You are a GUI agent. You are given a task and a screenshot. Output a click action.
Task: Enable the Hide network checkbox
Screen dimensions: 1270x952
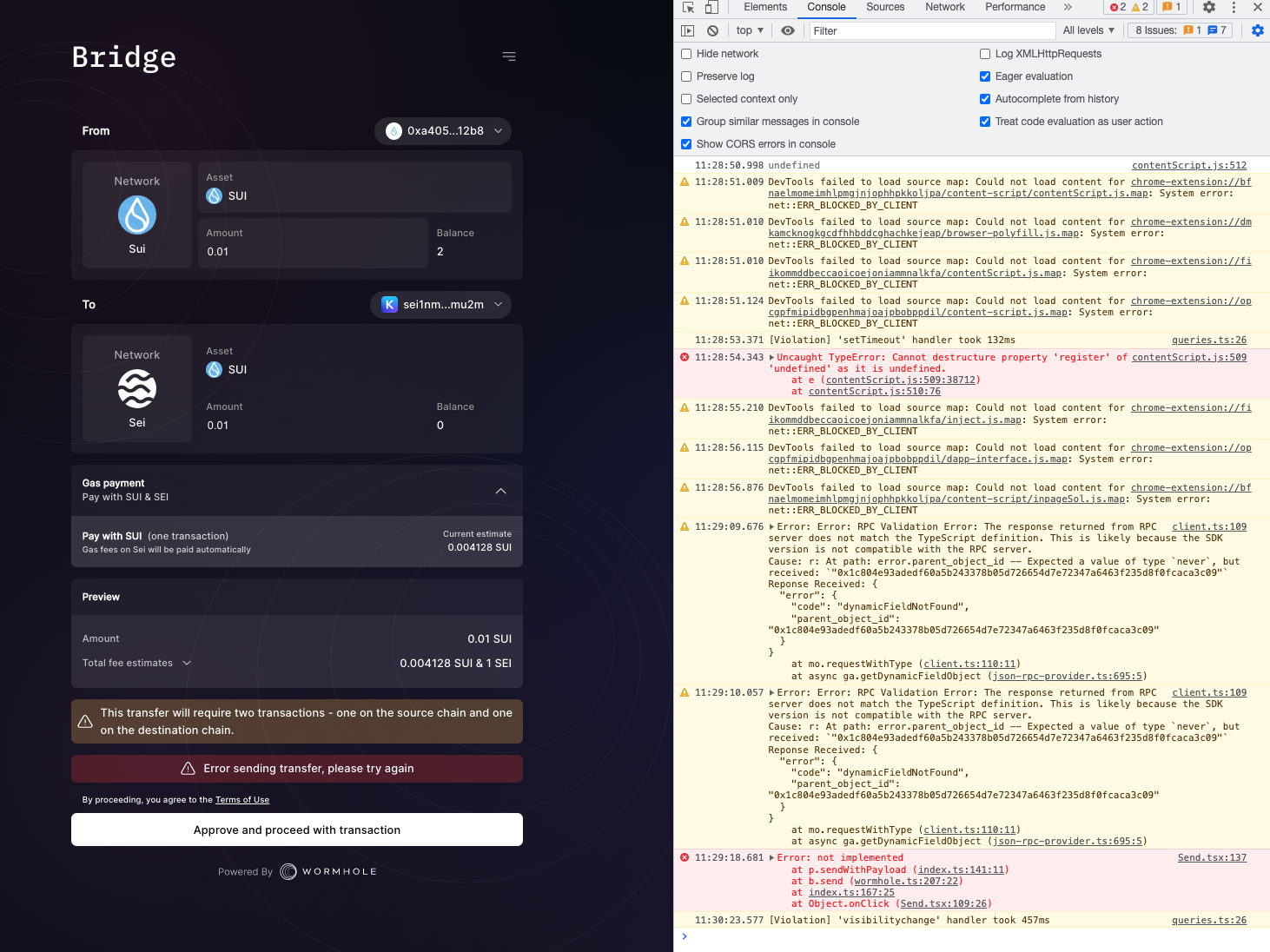click(x=686, y=53)
